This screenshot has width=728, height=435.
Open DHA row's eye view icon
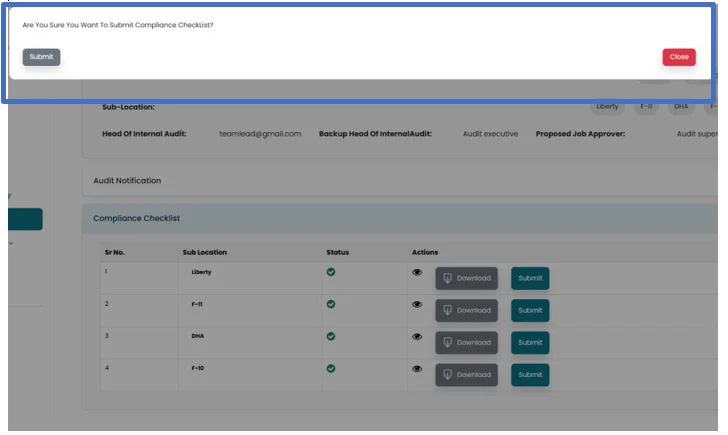point(417,337)
